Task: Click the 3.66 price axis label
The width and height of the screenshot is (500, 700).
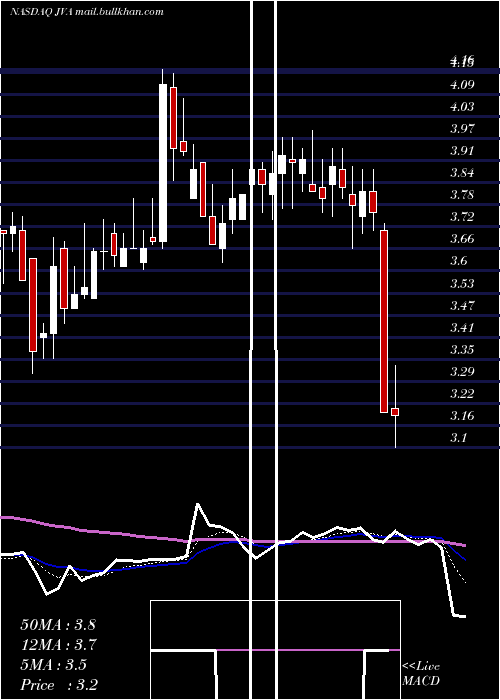Action: (462, 239)
